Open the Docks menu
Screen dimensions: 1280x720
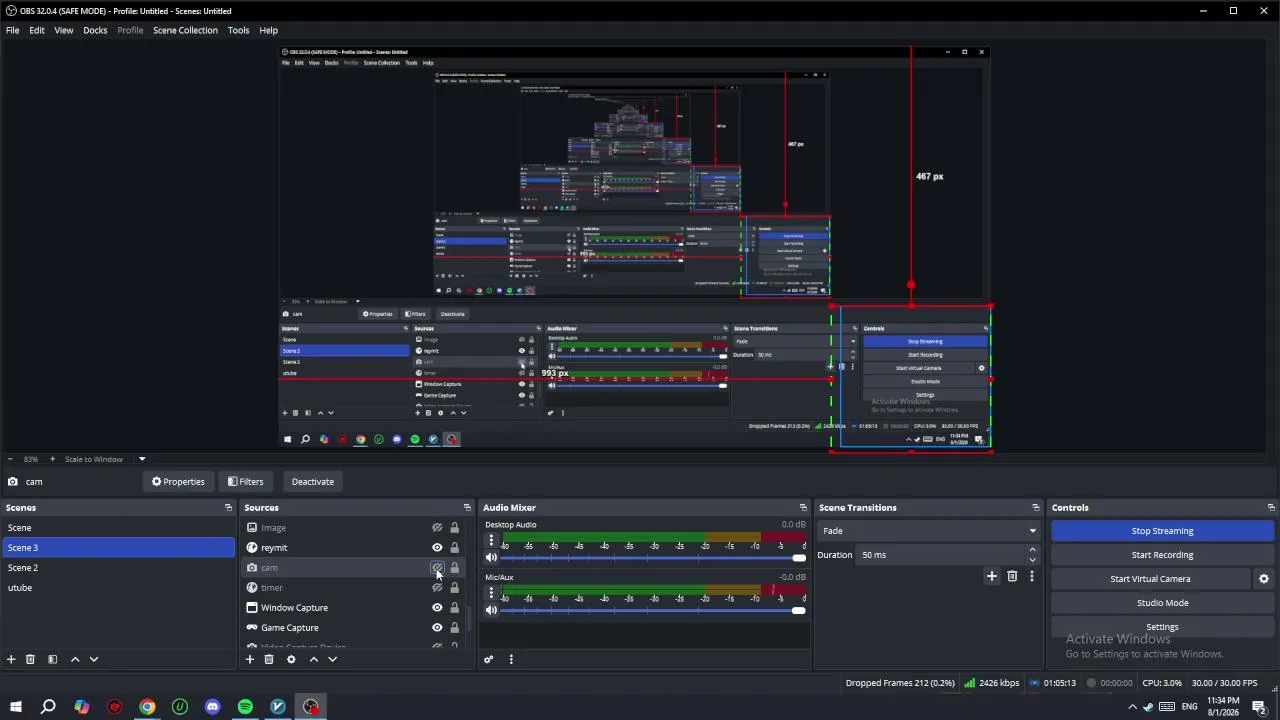(95, 30)
